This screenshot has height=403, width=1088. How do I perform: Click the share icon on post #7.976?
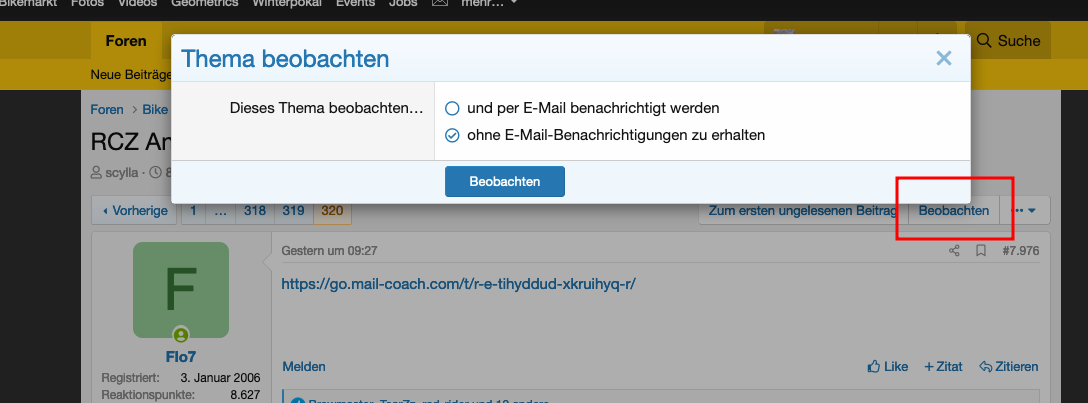coord(955,250)
